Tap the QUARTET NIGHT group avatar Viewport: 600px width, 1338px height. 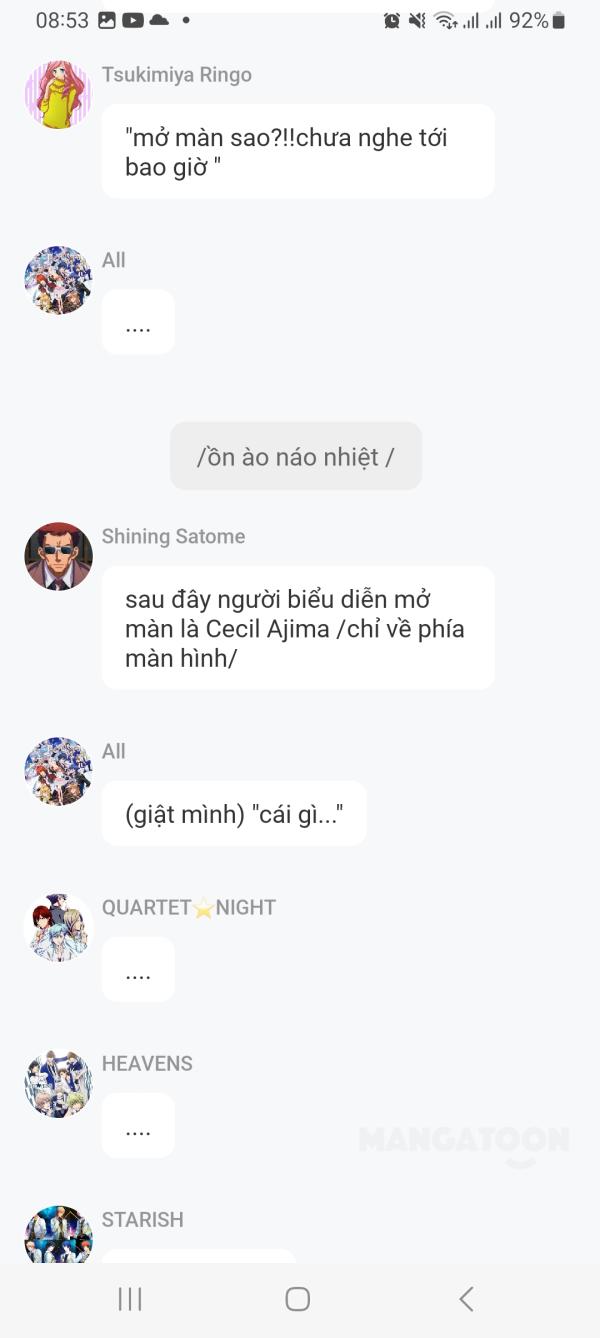[58, 927]
